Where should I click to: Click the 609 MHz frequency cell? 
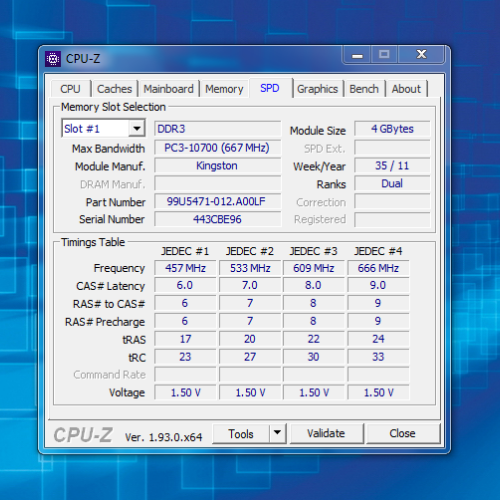click(313, 268)
